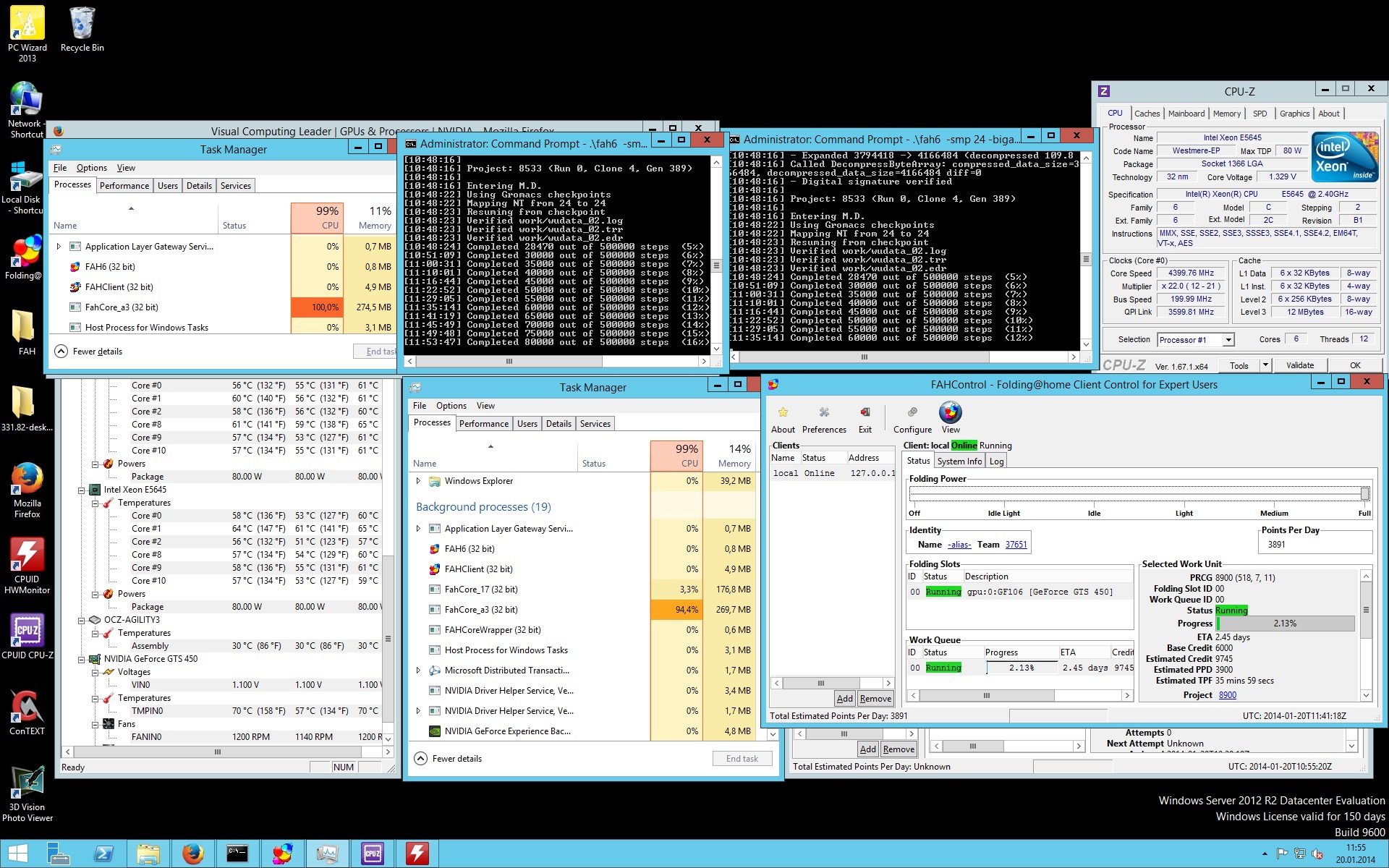Image resolution: width=1389 pixels, height=868 pixels.
Task: Click the Memory 14% column header
Action: coord(731,456)
